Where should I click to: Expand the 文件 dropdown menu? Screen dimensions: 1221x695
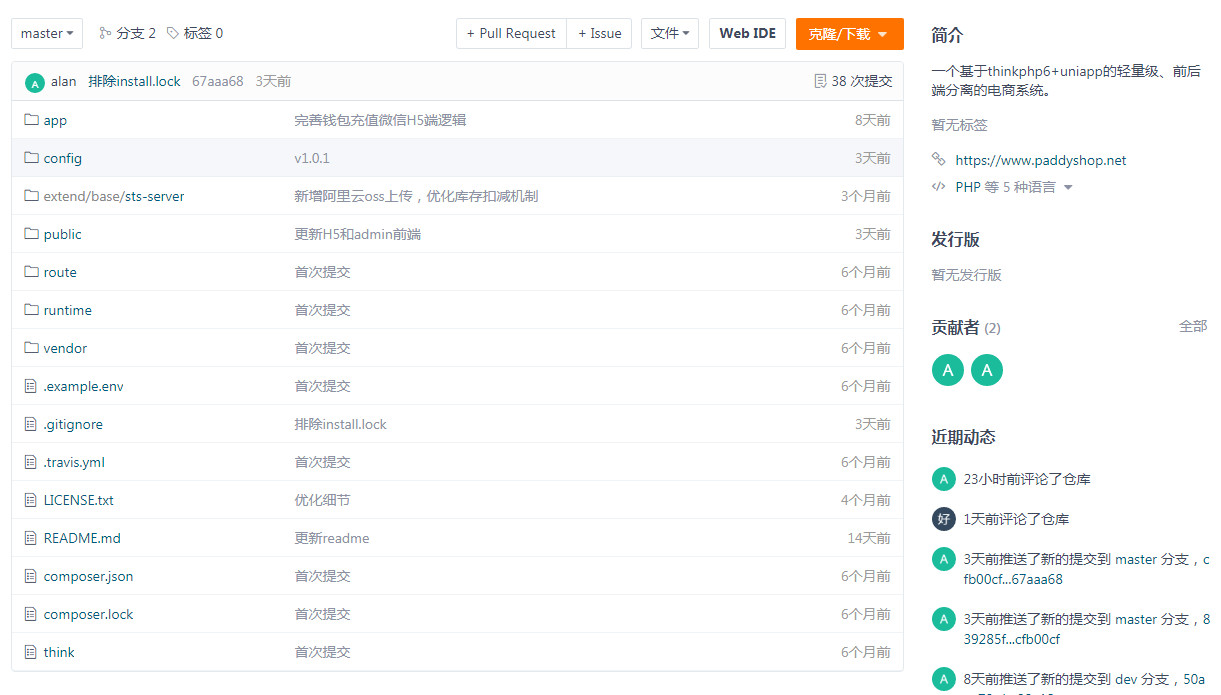[669, 32]
